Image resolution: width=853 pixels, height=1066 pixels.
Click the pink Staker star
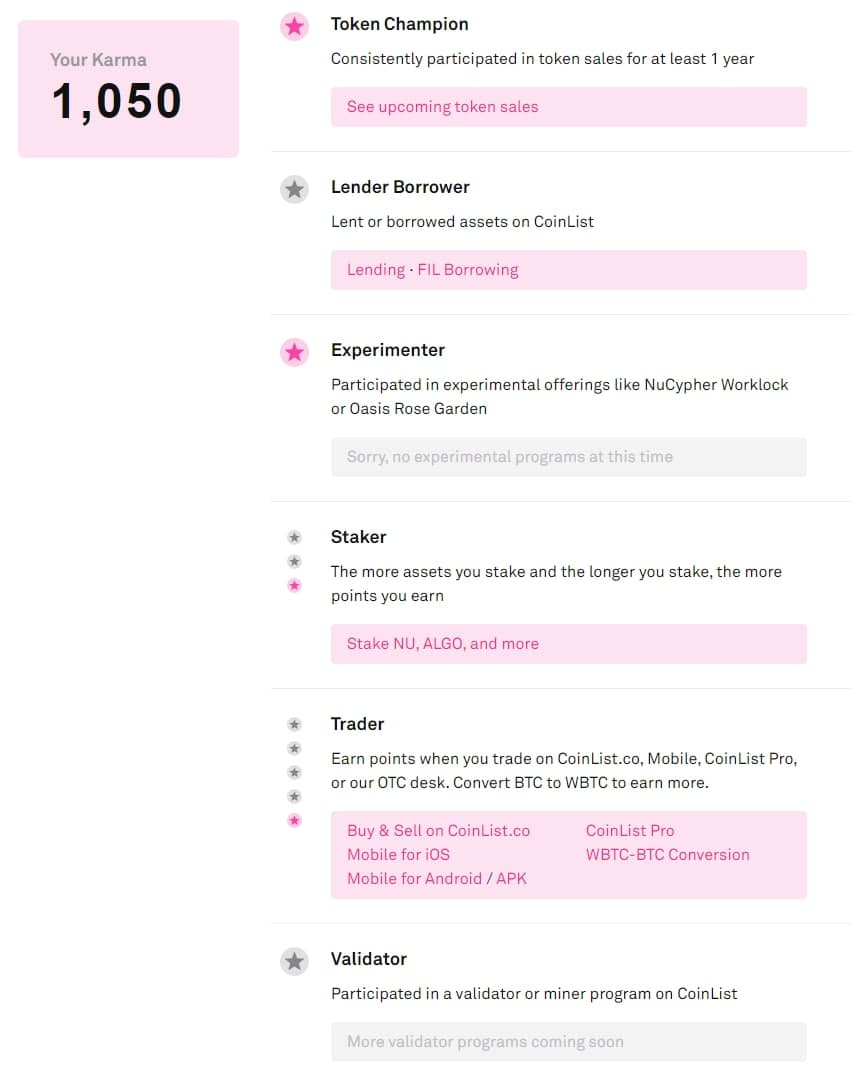tap(294, 585)
